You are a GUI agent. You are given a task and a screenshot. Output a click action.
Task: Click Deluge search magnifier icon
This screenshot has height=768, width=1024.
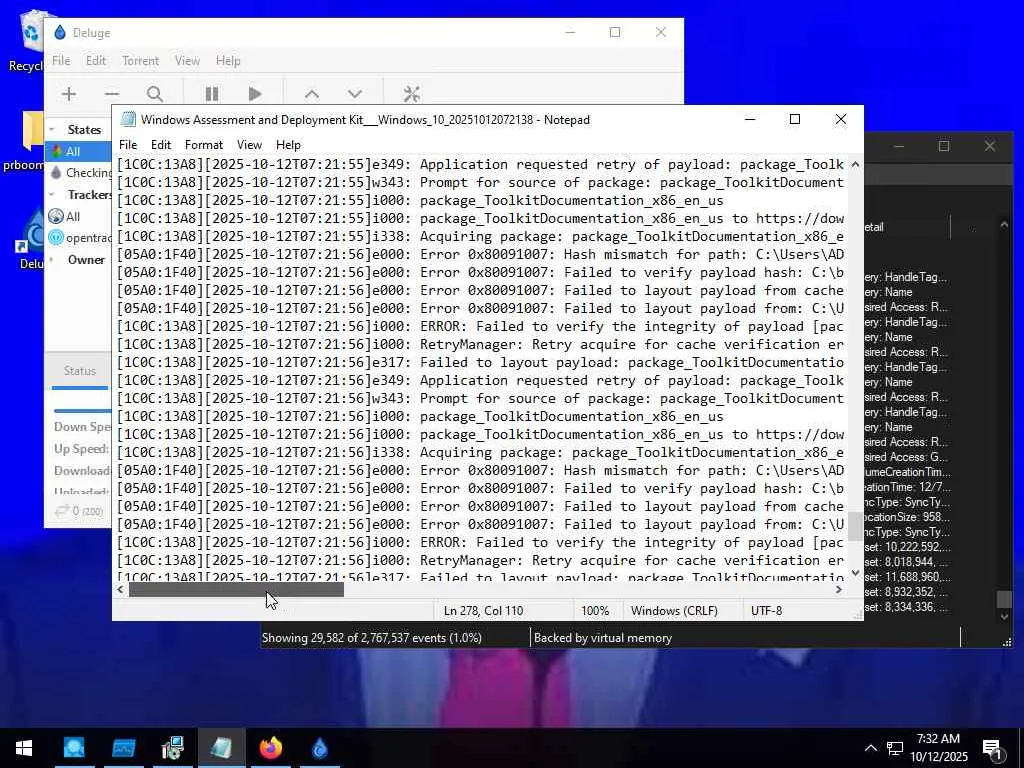pyautogui.click(x=155, y=94)
